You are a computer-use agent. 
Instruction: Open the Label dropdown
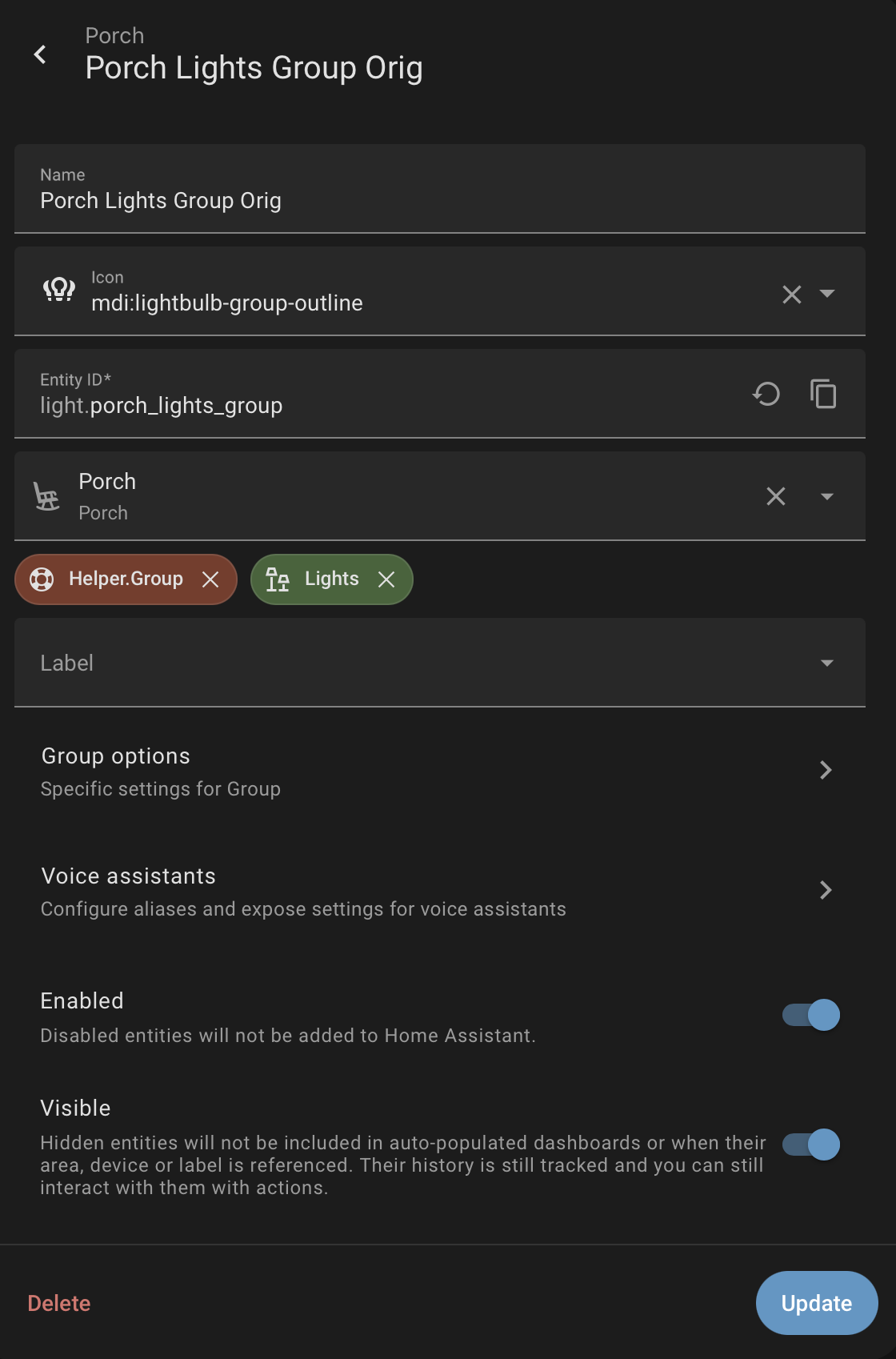tap(827, 663)
